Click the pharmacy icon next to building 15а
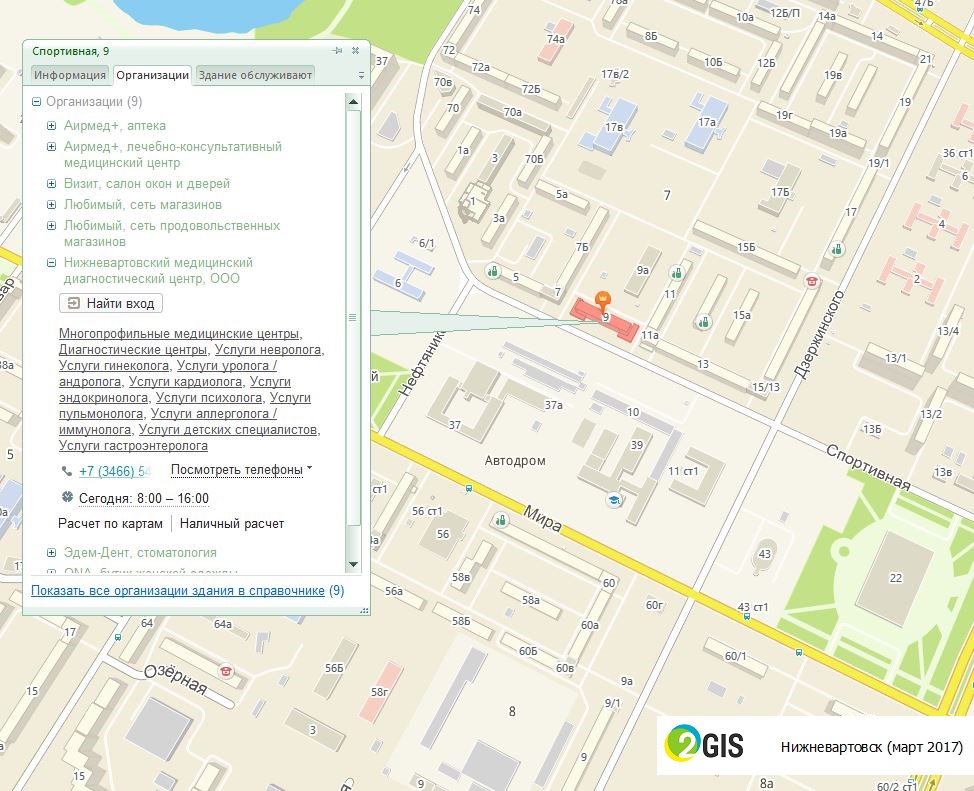The width and height of the screenshot is (974, 791). coord(703,322)
